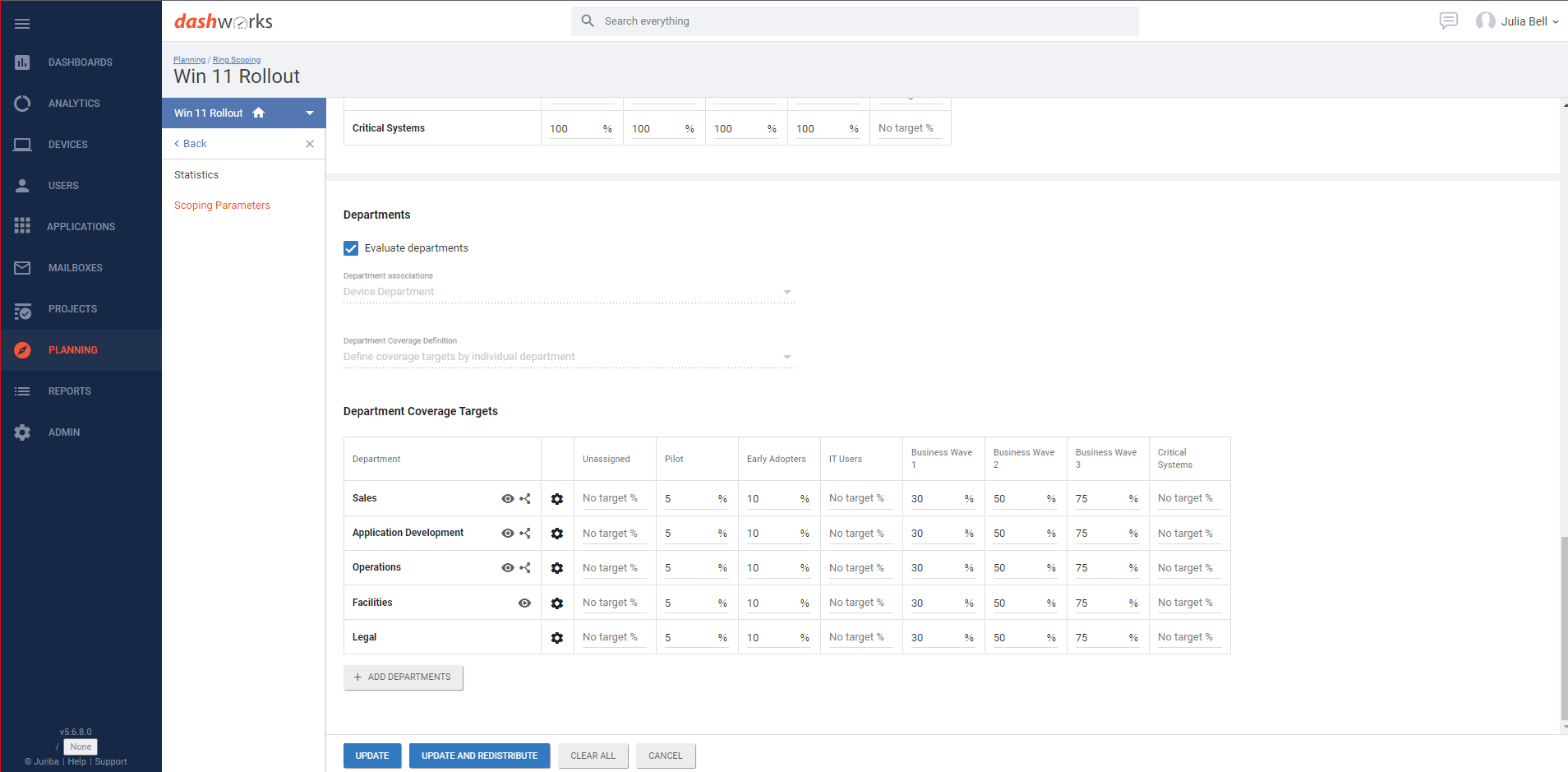Viewport: 1568px width, 772px height.
Task: Open Planning breadcrumb link
Action: (189, 60)
